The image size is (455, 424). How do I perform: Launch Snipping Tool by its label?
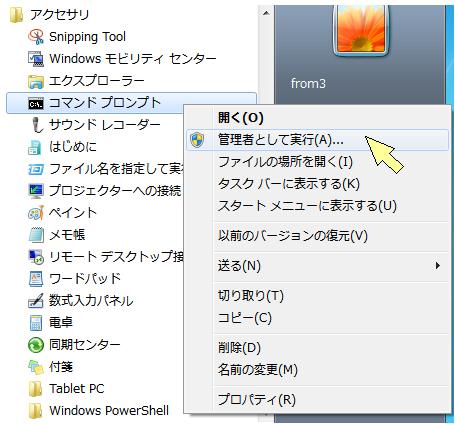point(87,37)
